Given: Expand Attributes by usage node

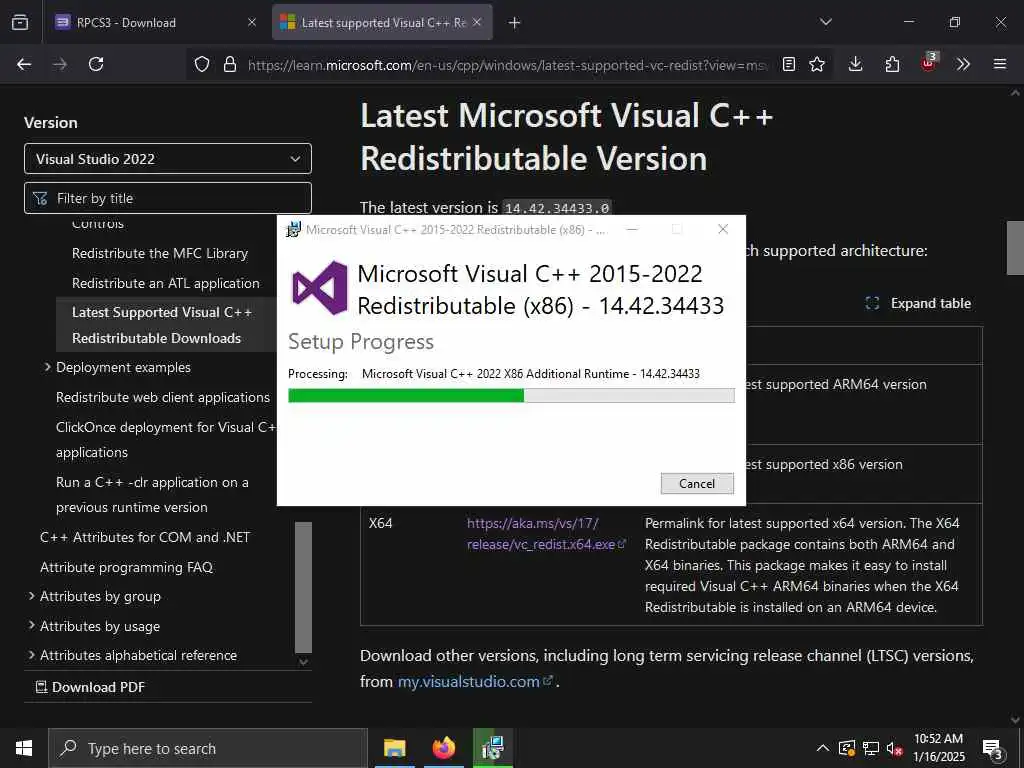Looking at the screenshot, I should point(31,626).
